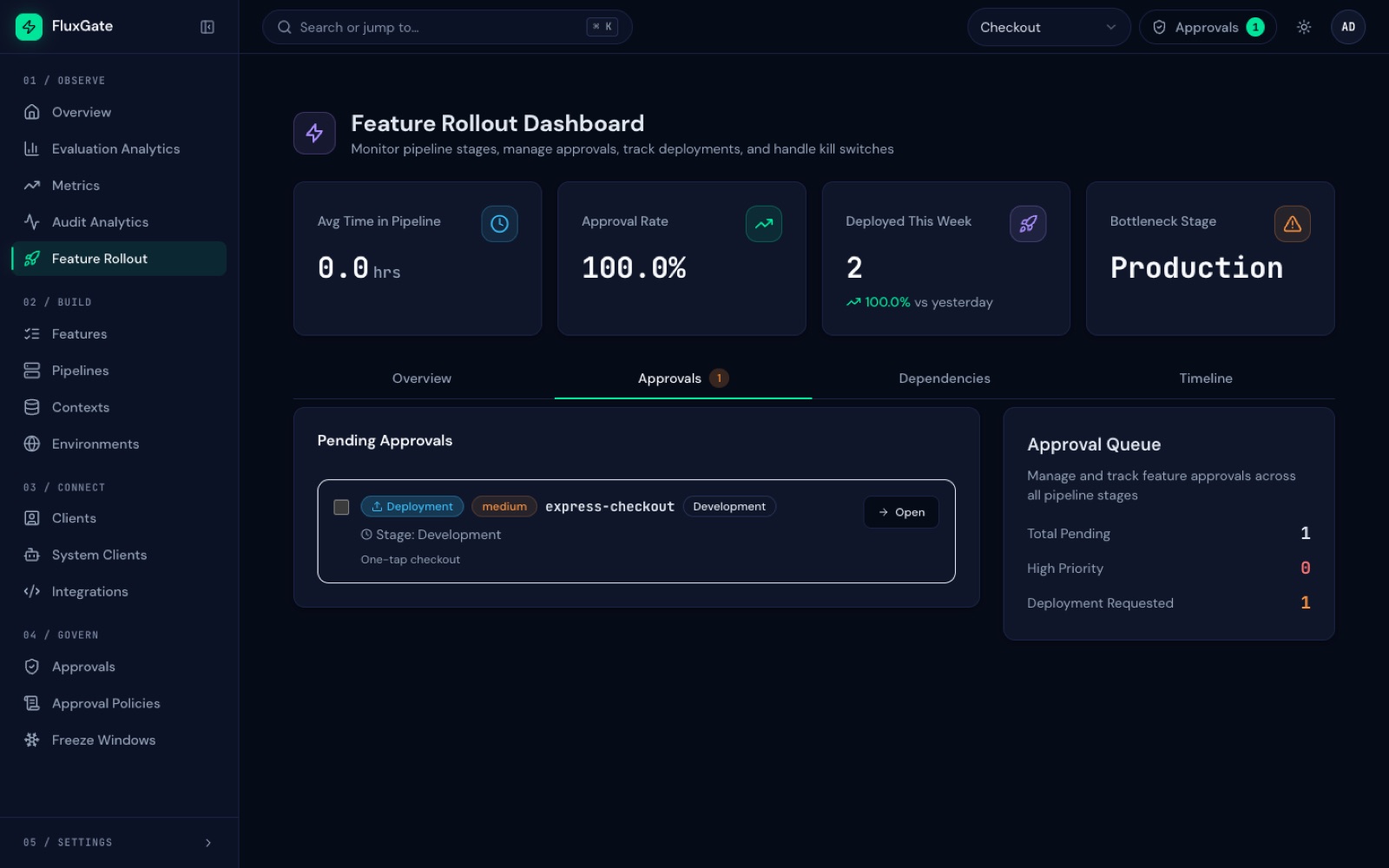
Task: Open Metrics via its trend-line icon
Action: pyautogui.click(x=32, y=186)
